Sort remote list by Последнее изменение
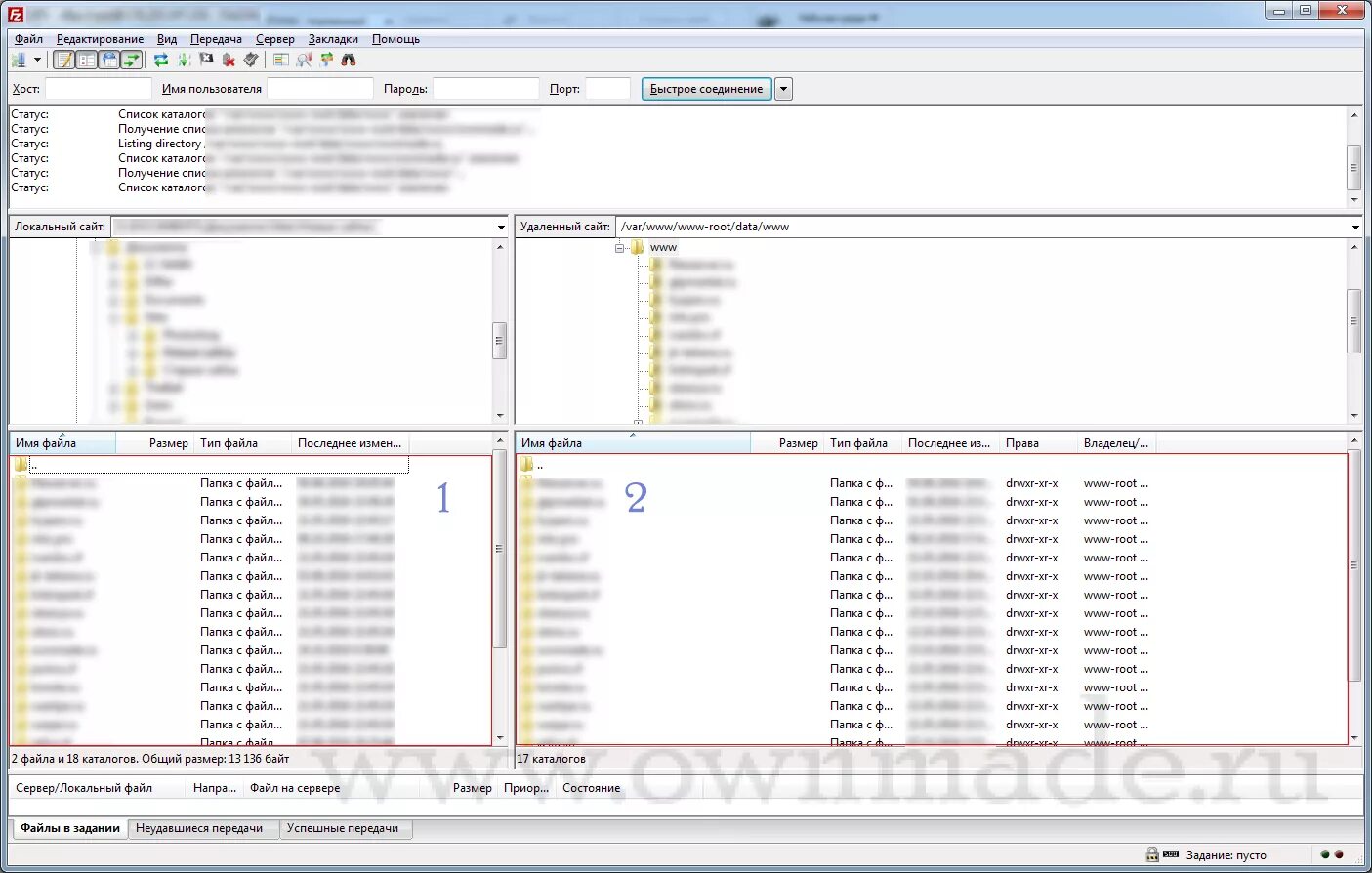Screen dimensions: 1372x873 tap(950, 443)
